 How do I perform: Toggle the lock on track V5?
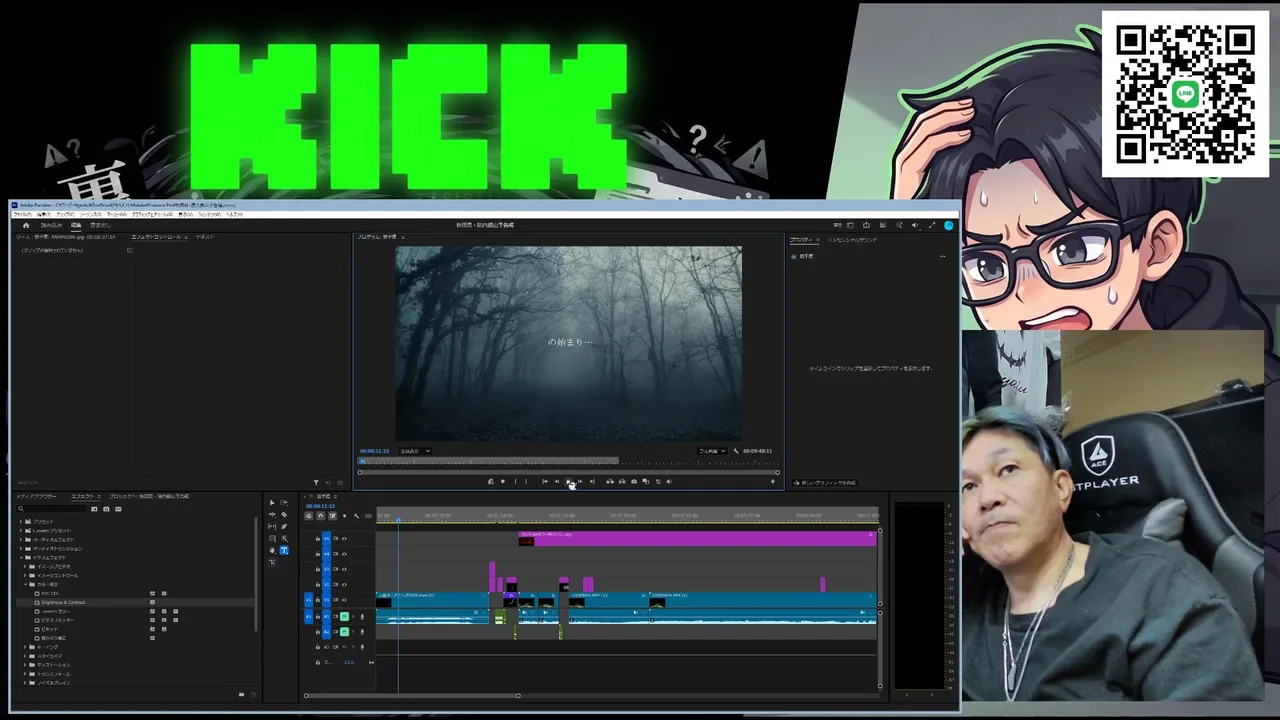[318, 539]
